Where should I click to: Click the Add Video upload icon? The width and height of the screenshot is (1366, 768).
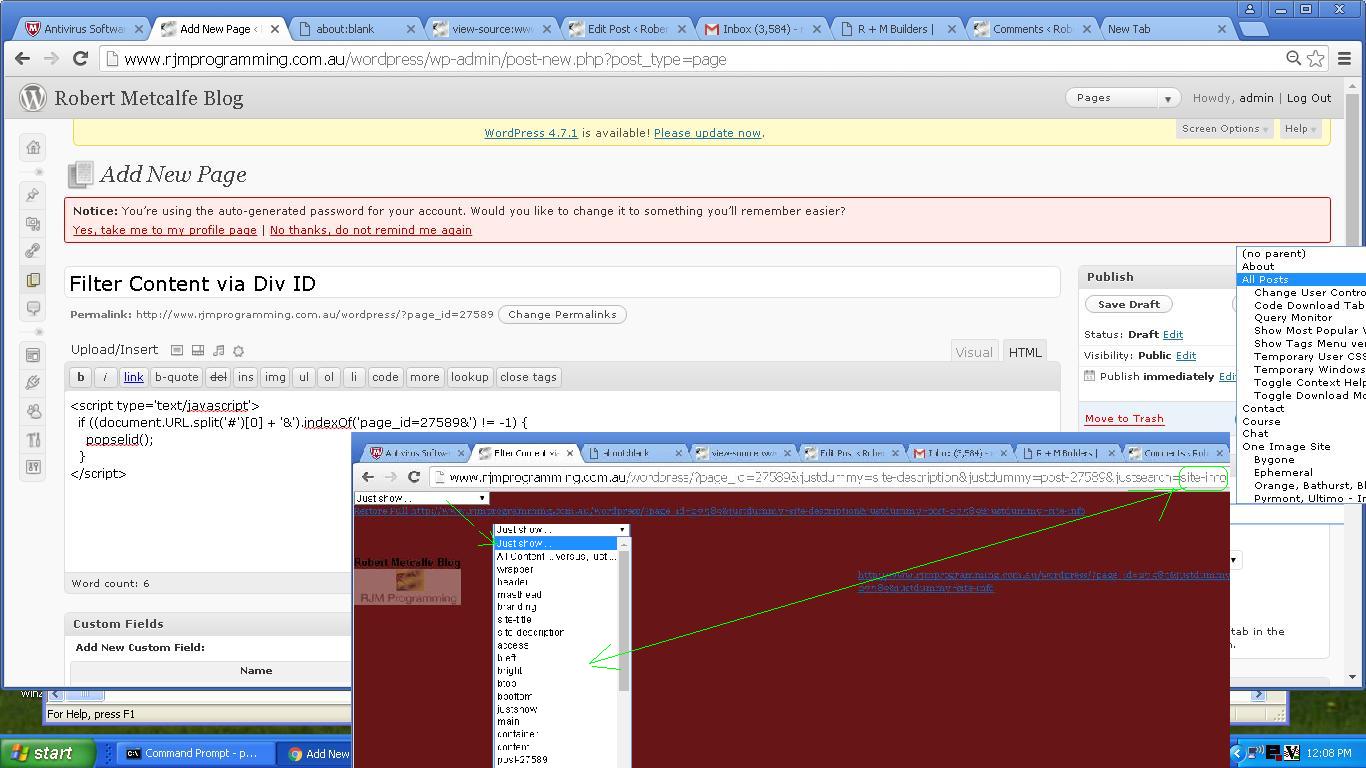pos(197,350)
